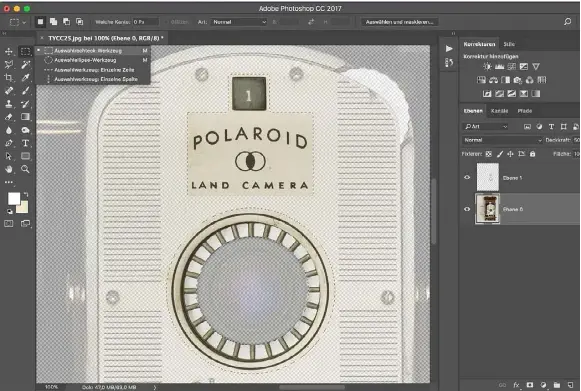Hide the Ebene 1 layer
581x391 pixels.
pyautogui.click(x=467, y=178)
